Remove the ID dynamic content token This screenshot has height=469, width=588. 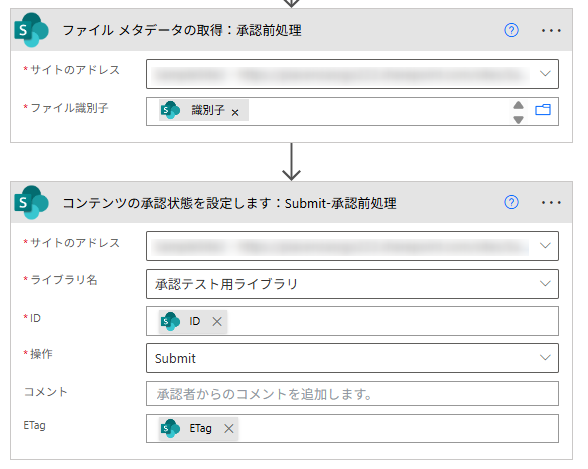tap(217, 321)
